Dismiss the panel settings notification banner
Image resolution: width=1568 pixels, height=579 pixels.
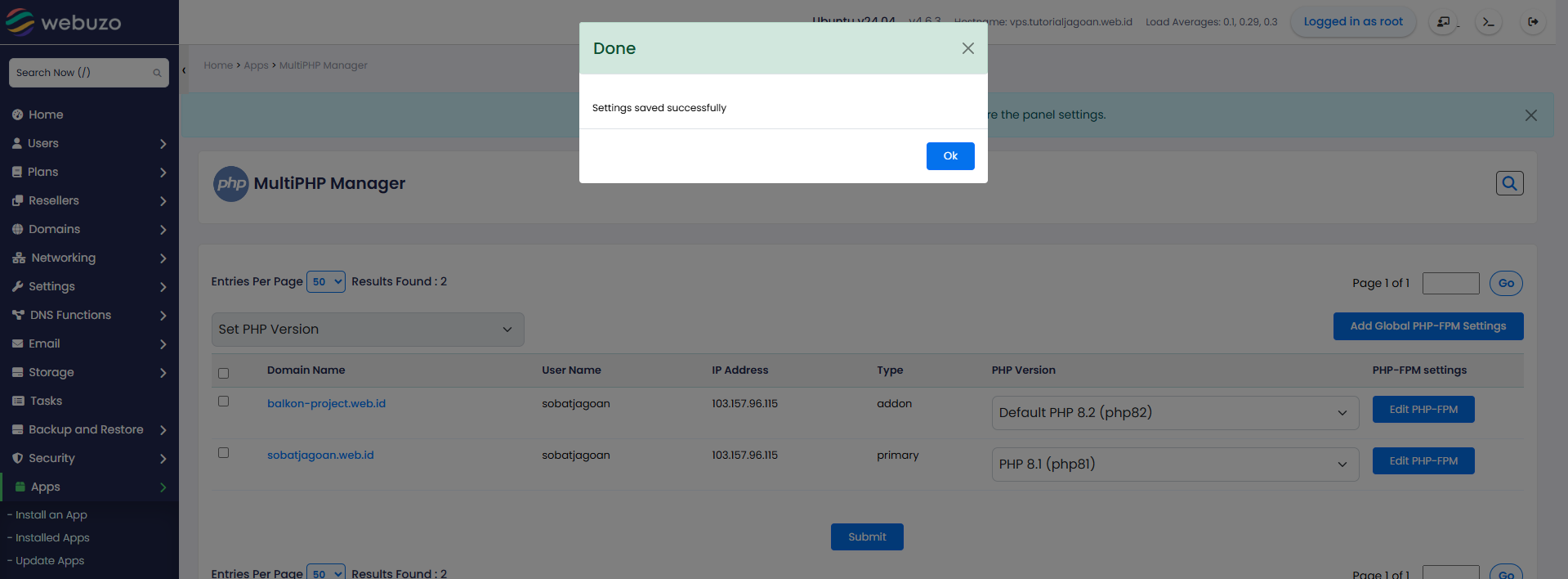click(1530, 115)
